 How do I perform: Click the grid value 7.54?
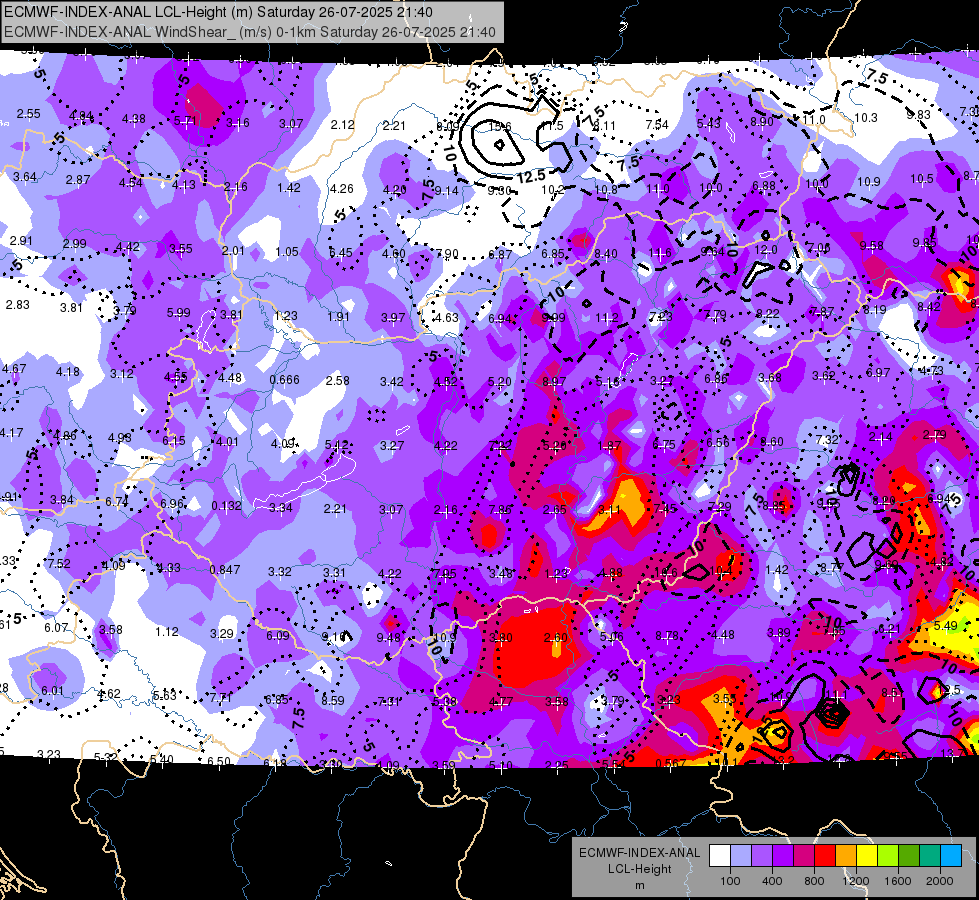pos(657,125)
